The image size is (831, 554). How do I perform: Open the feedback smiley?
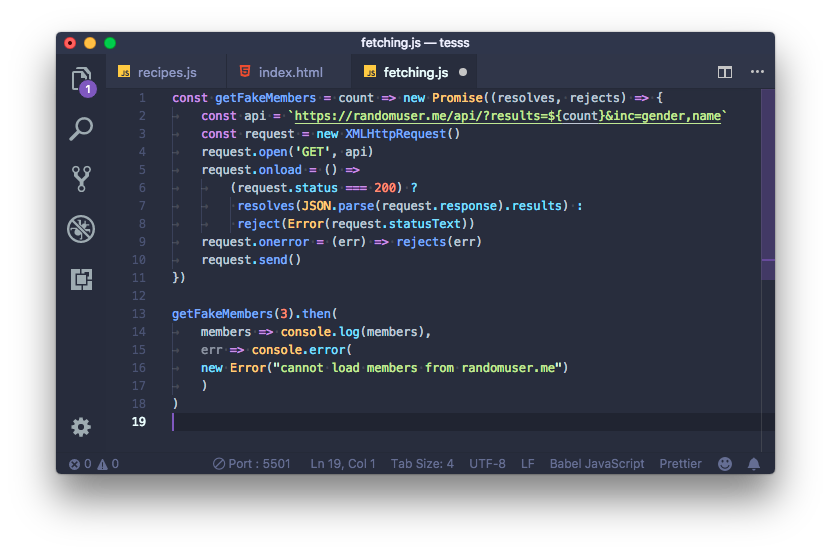point(724,464)
